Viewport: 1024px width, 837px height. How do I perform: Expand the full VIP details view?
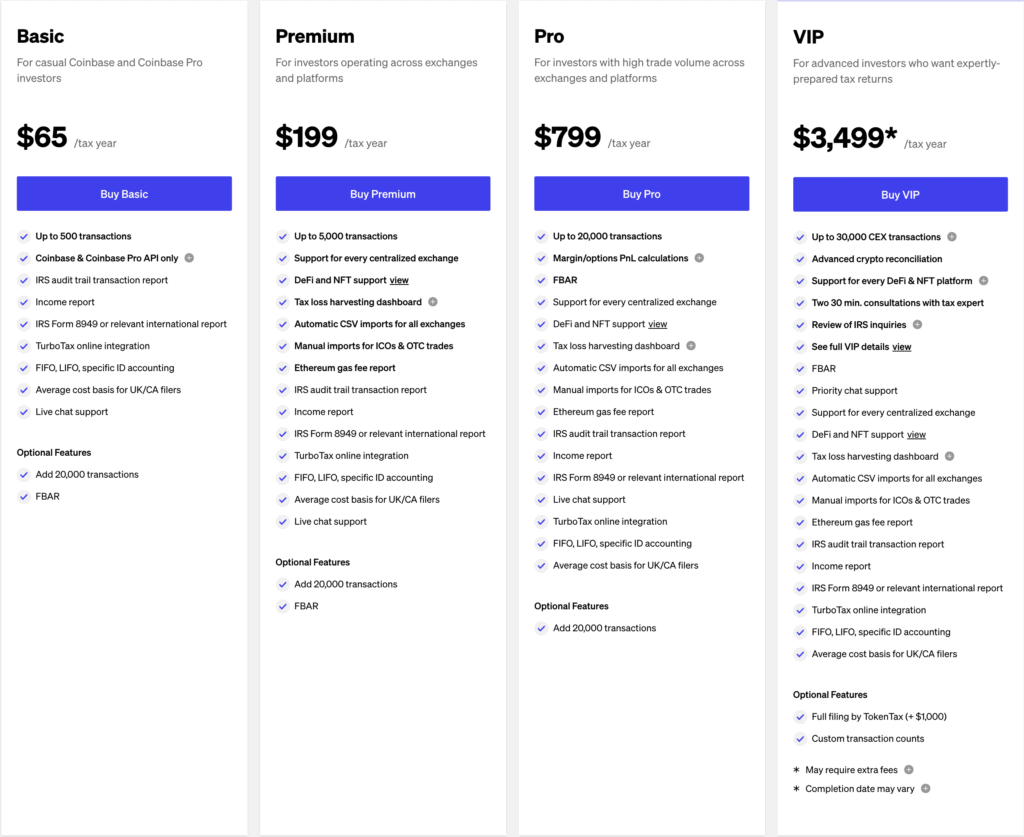901,347
